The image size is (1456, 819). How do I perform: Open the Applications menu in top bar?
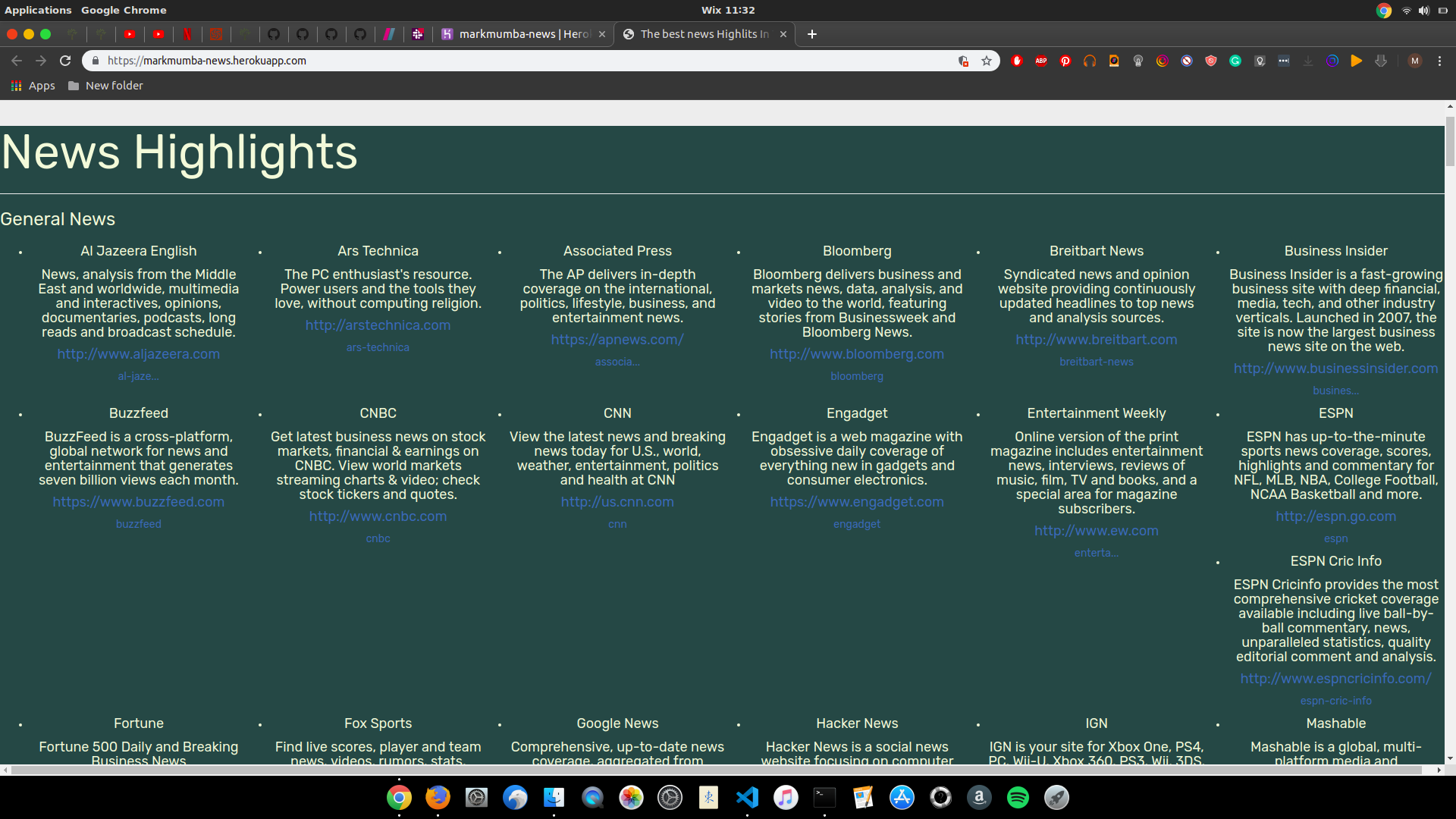click(38, 10)
